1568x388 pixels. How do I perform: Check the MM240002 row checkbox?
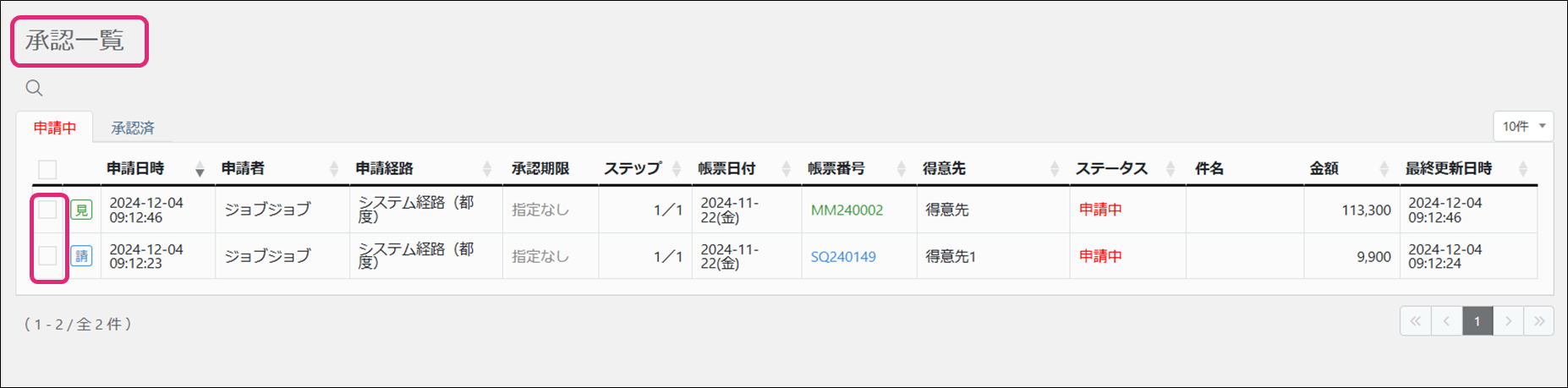[x=48, y=210]
